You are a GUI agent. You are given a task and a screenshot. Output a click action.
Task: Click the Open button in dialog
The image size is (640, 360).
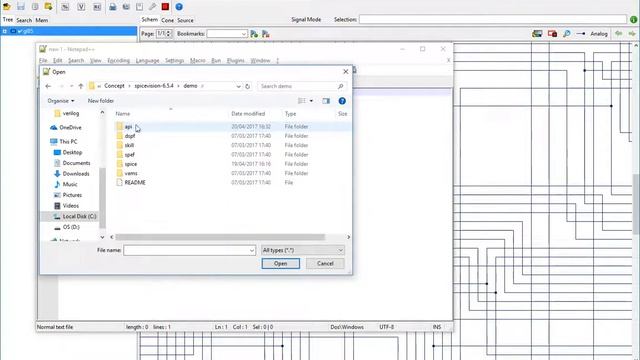[280, 264]
